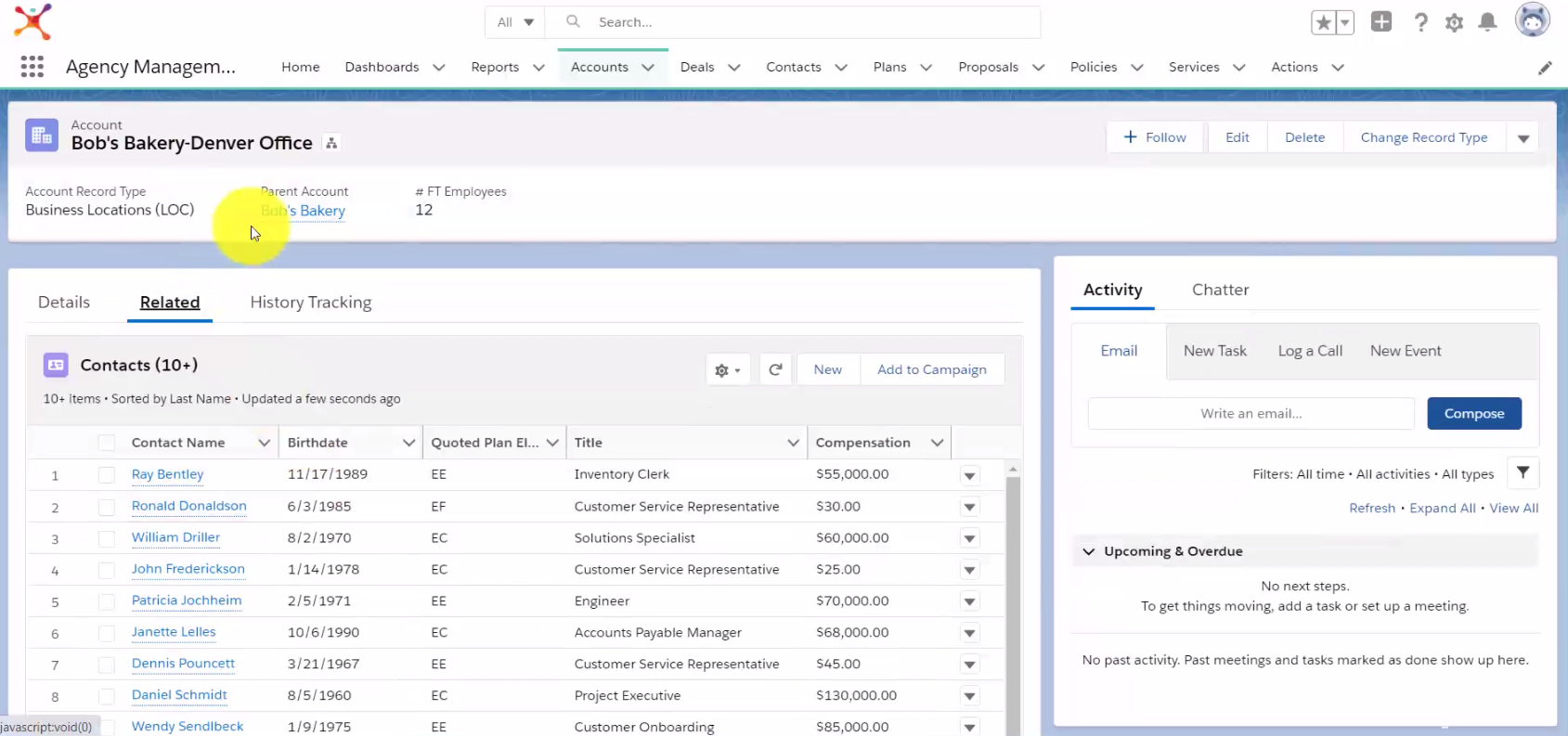The image size is (1568, 736).
Task: View the account hierarchy icon
Action: [331, 143]
